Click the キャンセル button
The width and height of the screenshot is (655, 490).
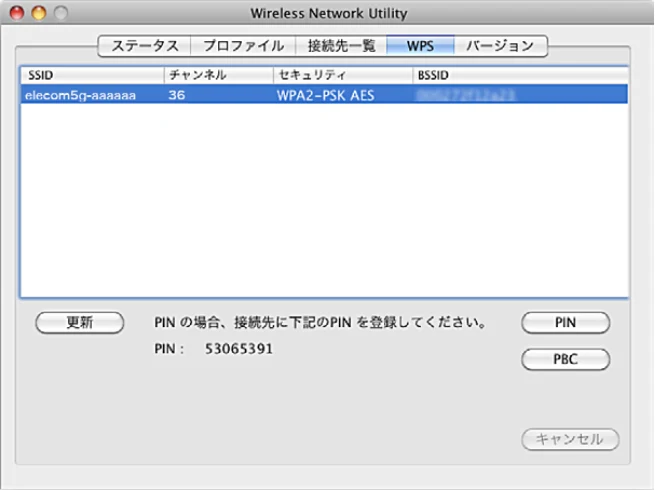point(570,439)
